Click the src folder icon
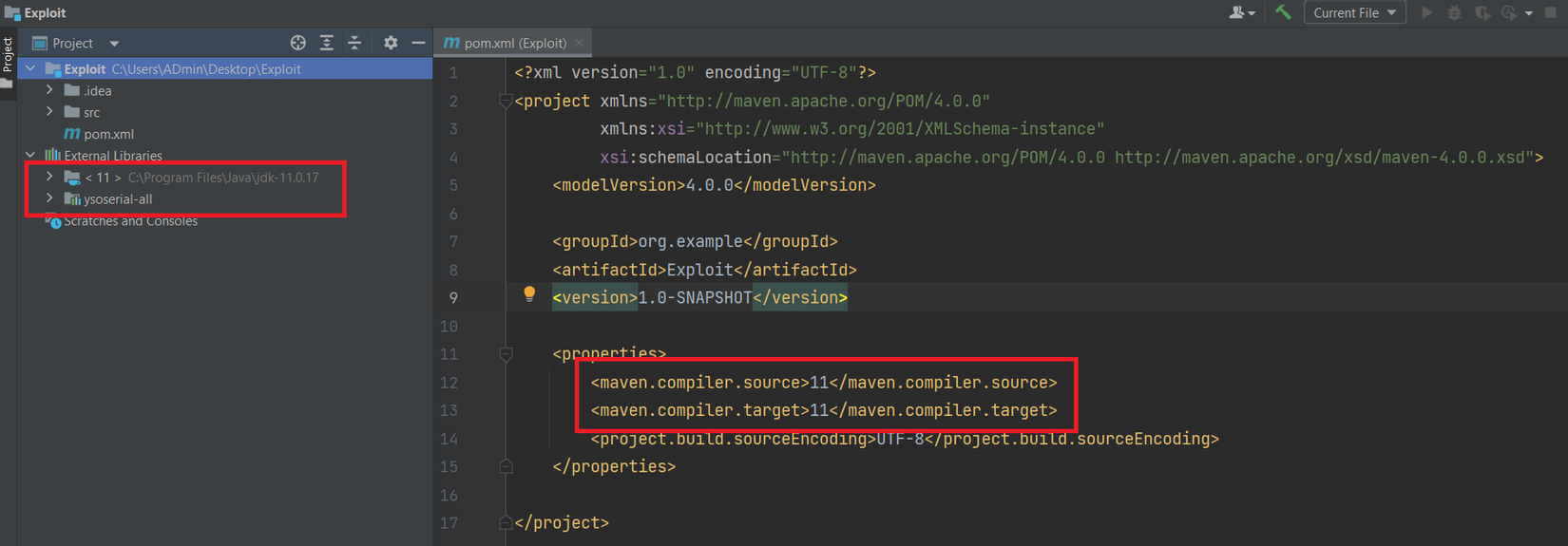1568x546 pixels. (72, 112)
